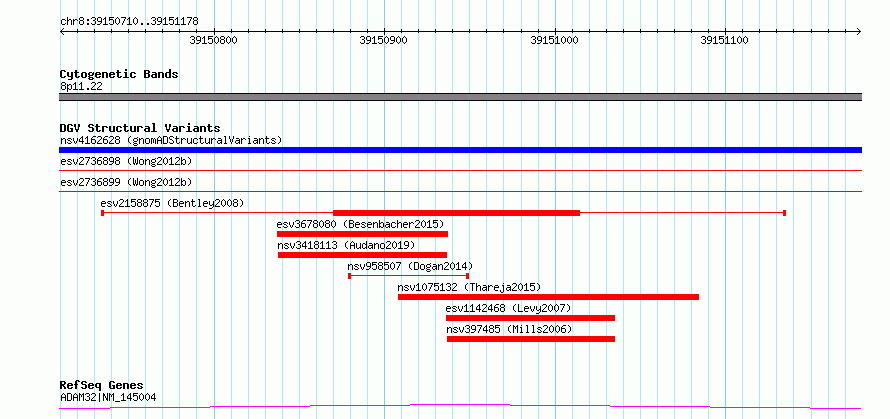Click esv2736898 (Wong2012b) label
The height and width of the screenshot is (419, 890).
[126, 161]
